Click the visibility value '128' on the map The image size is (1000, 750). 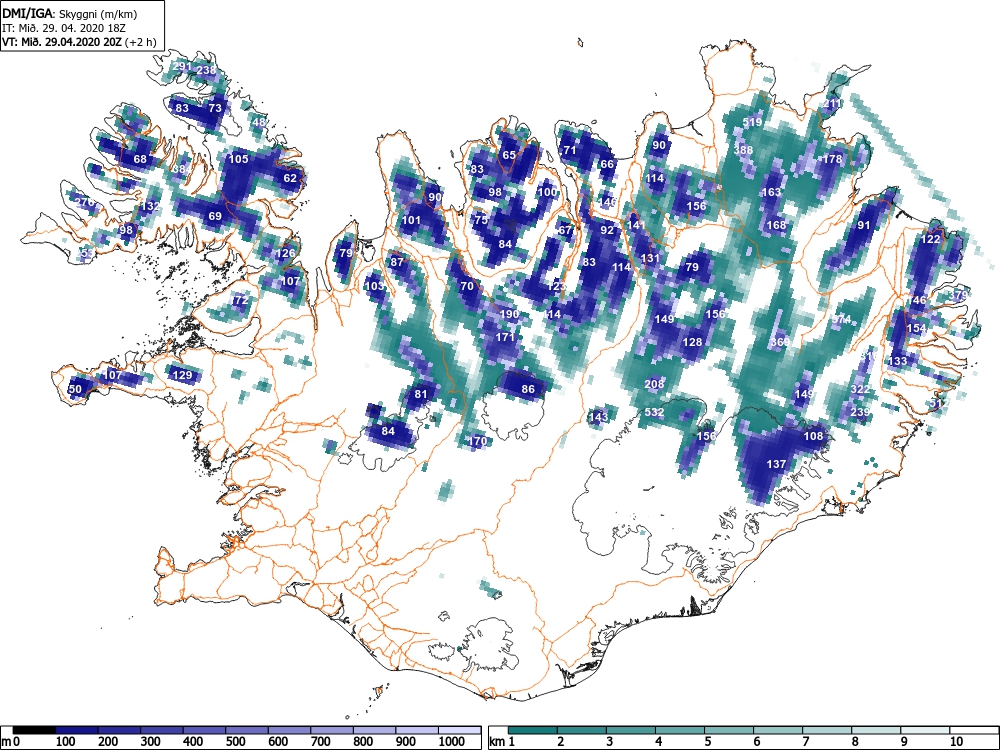692,342
